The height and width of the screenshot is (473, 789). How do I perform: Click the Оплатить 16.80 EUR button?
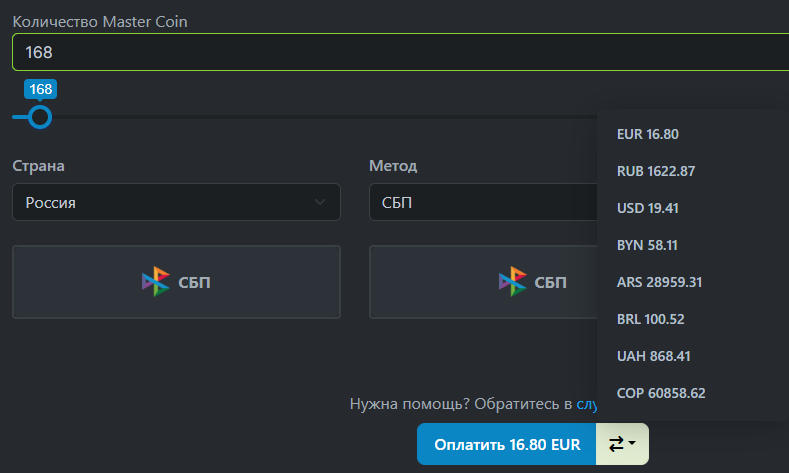tap(506, 444)
